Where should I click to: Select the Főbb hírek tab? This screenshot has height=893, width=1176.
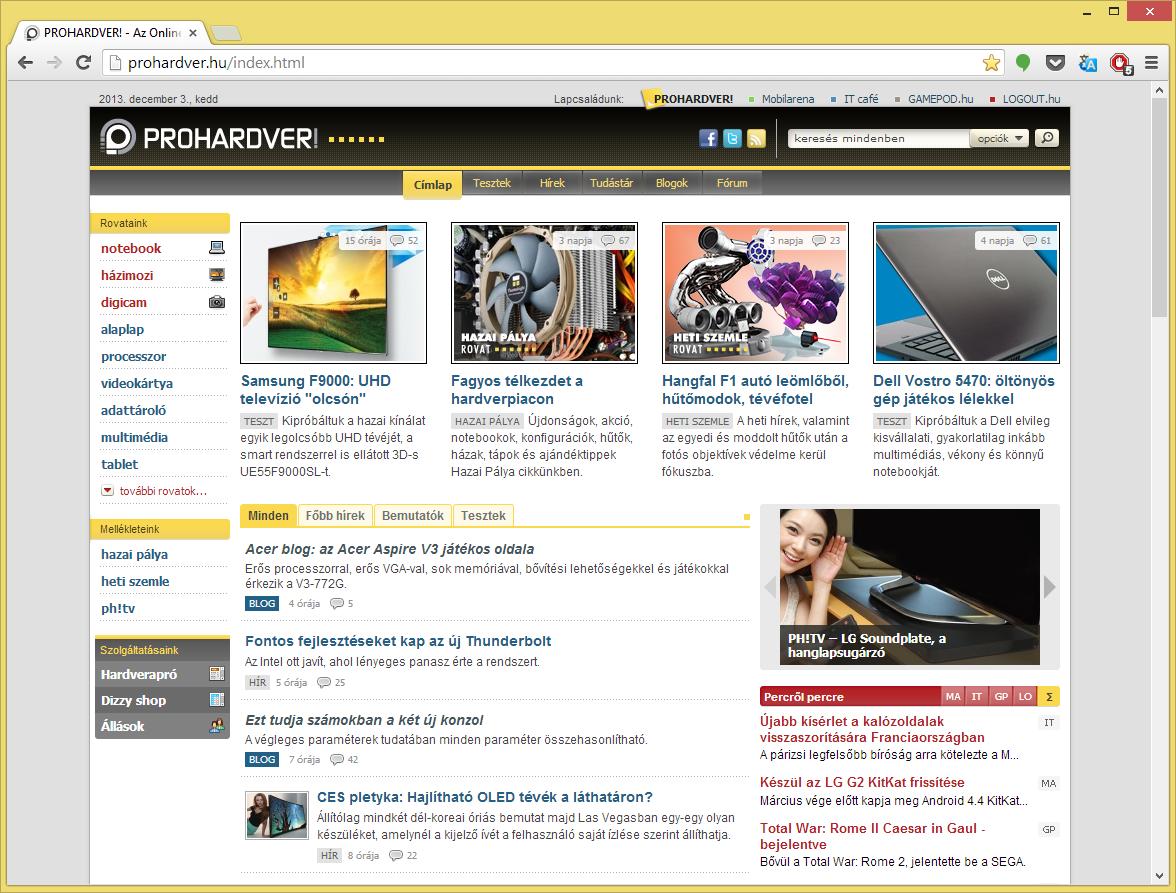pos(334,516)
